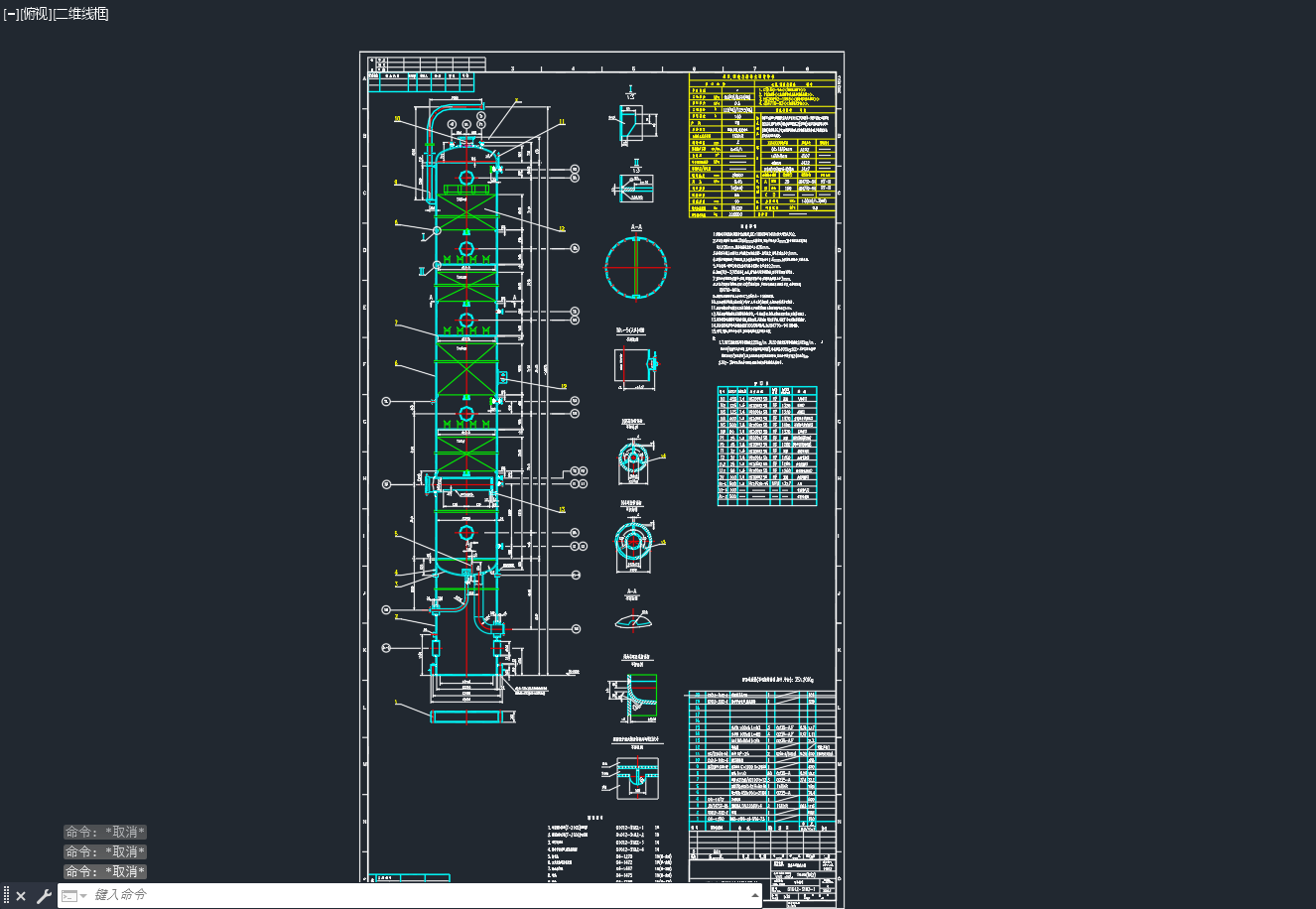Open the [-] viewport controls menu
The image size is (1316, 909).
(11, 14)
